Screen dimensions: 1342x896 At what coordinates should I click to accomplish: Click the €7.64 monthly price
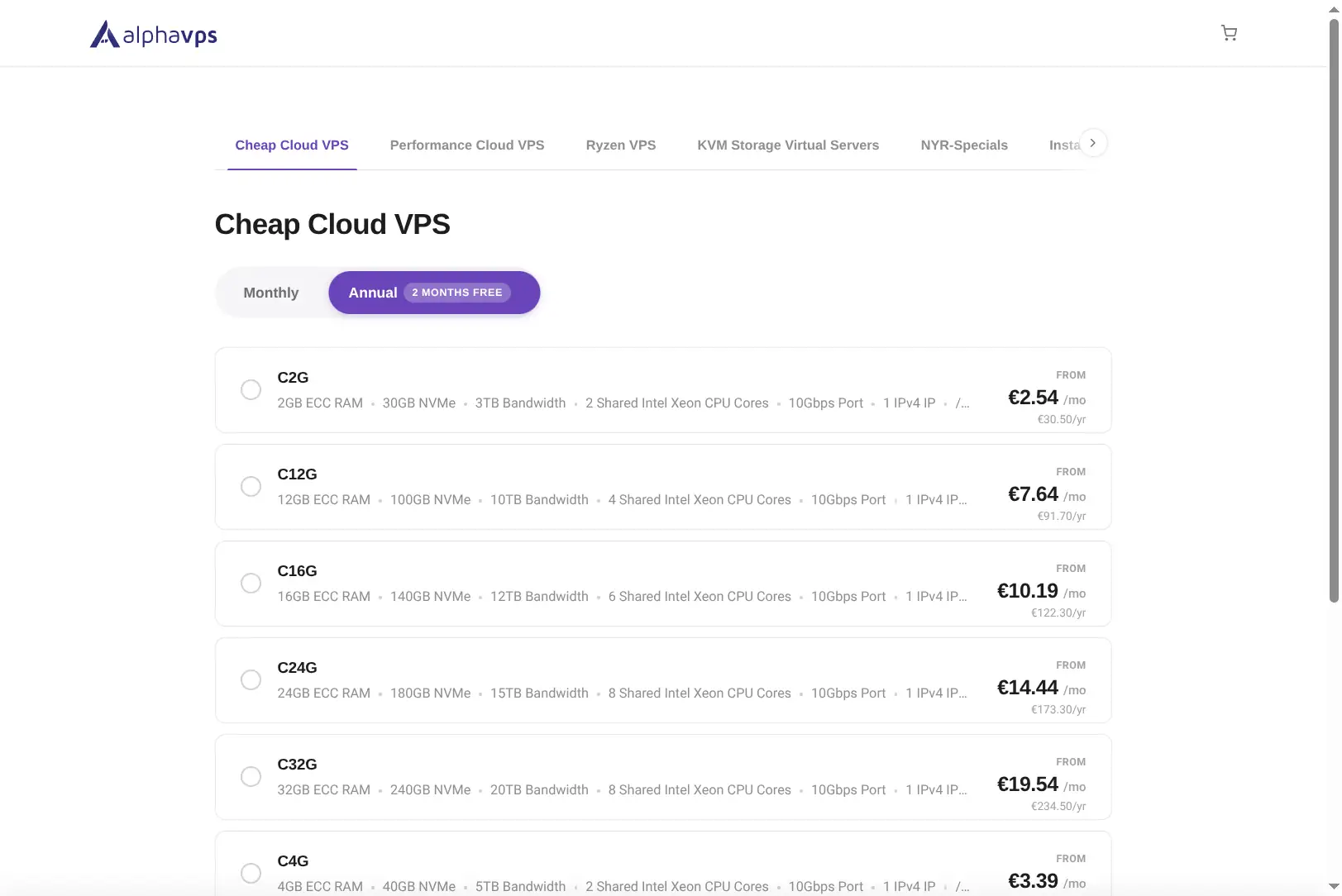(1033, 494)
